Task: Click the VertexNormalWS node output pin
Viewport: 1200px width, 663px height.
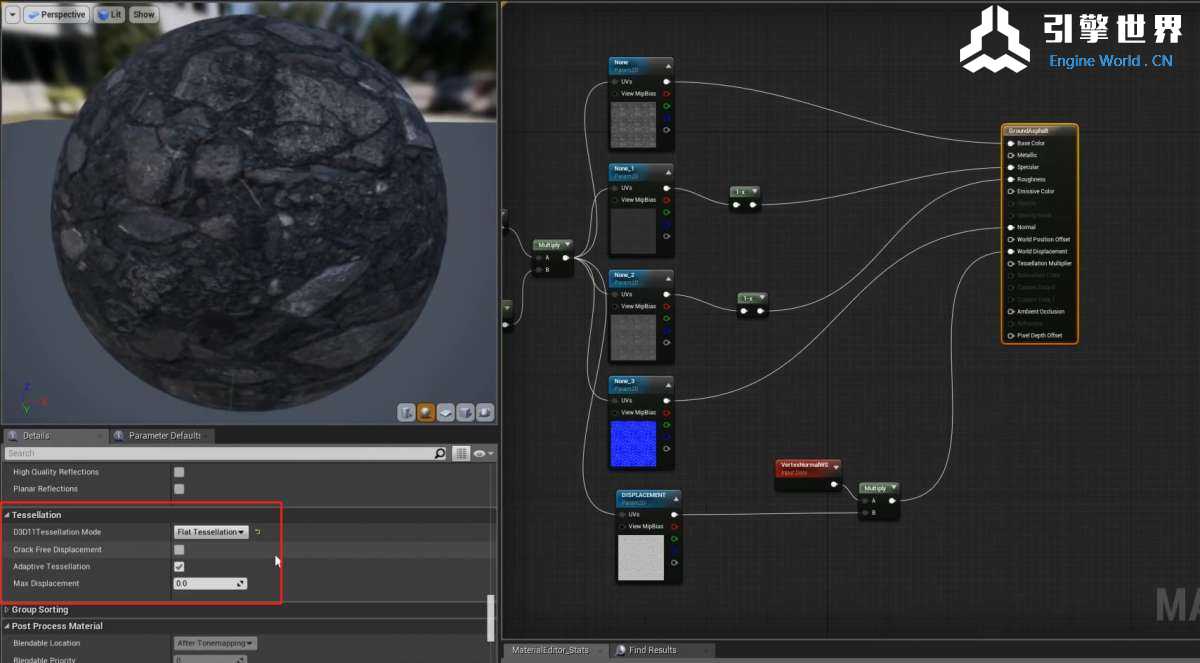Action: click(834, 484)
